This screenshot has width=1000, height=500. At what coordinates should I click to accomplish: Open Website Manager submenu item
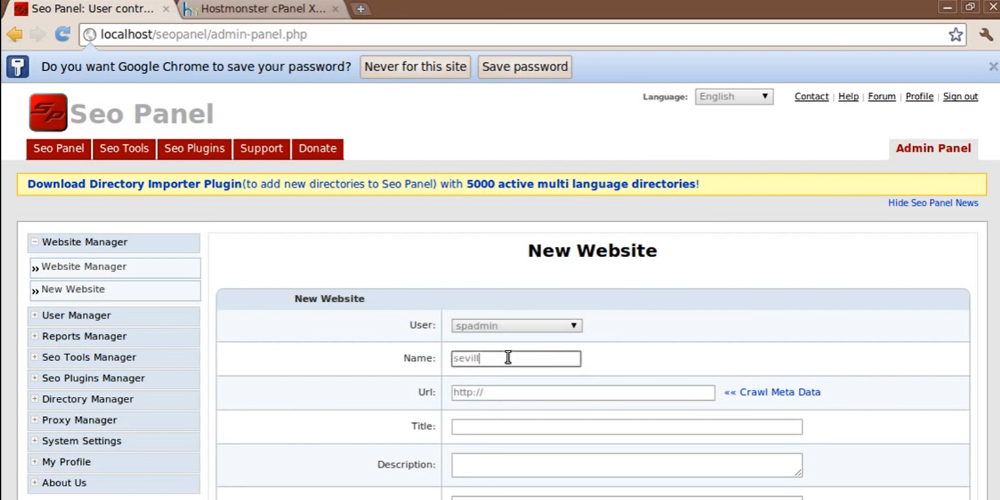(115, 267)
